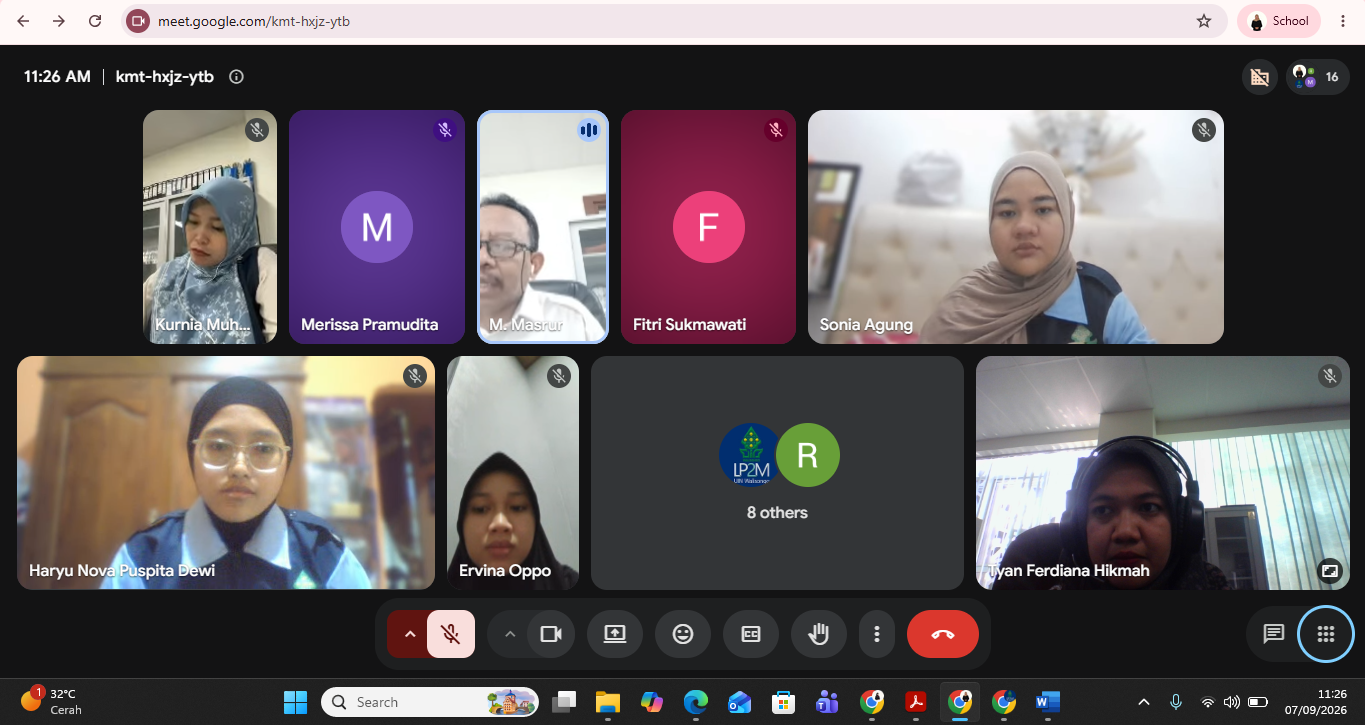Open the More options three-dot menu
Viewport: 1365px width, 725px height.
877,634
